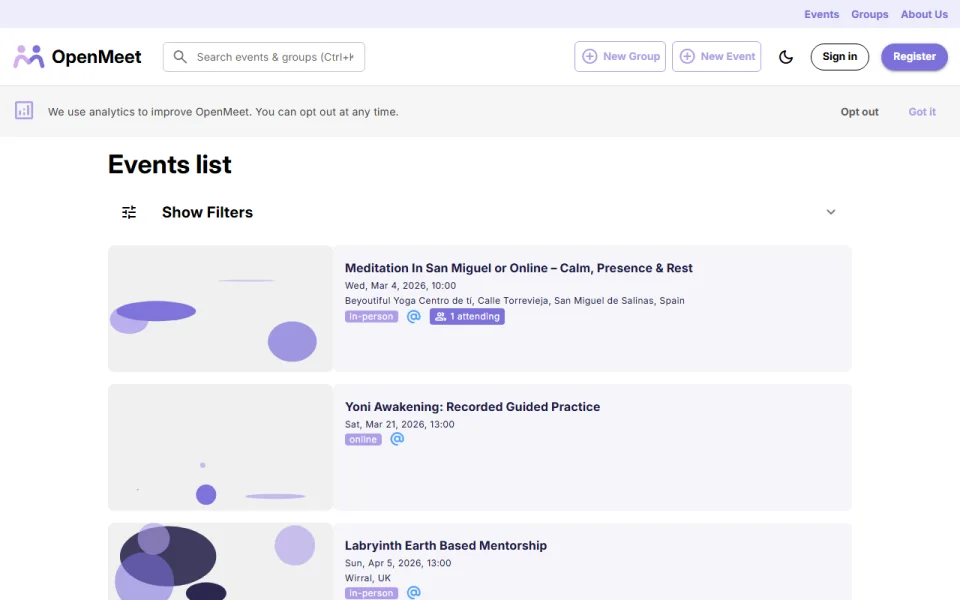This screenshot has width=960, height=600.
Task: Click the Sign in button
Action: point(839,56)
